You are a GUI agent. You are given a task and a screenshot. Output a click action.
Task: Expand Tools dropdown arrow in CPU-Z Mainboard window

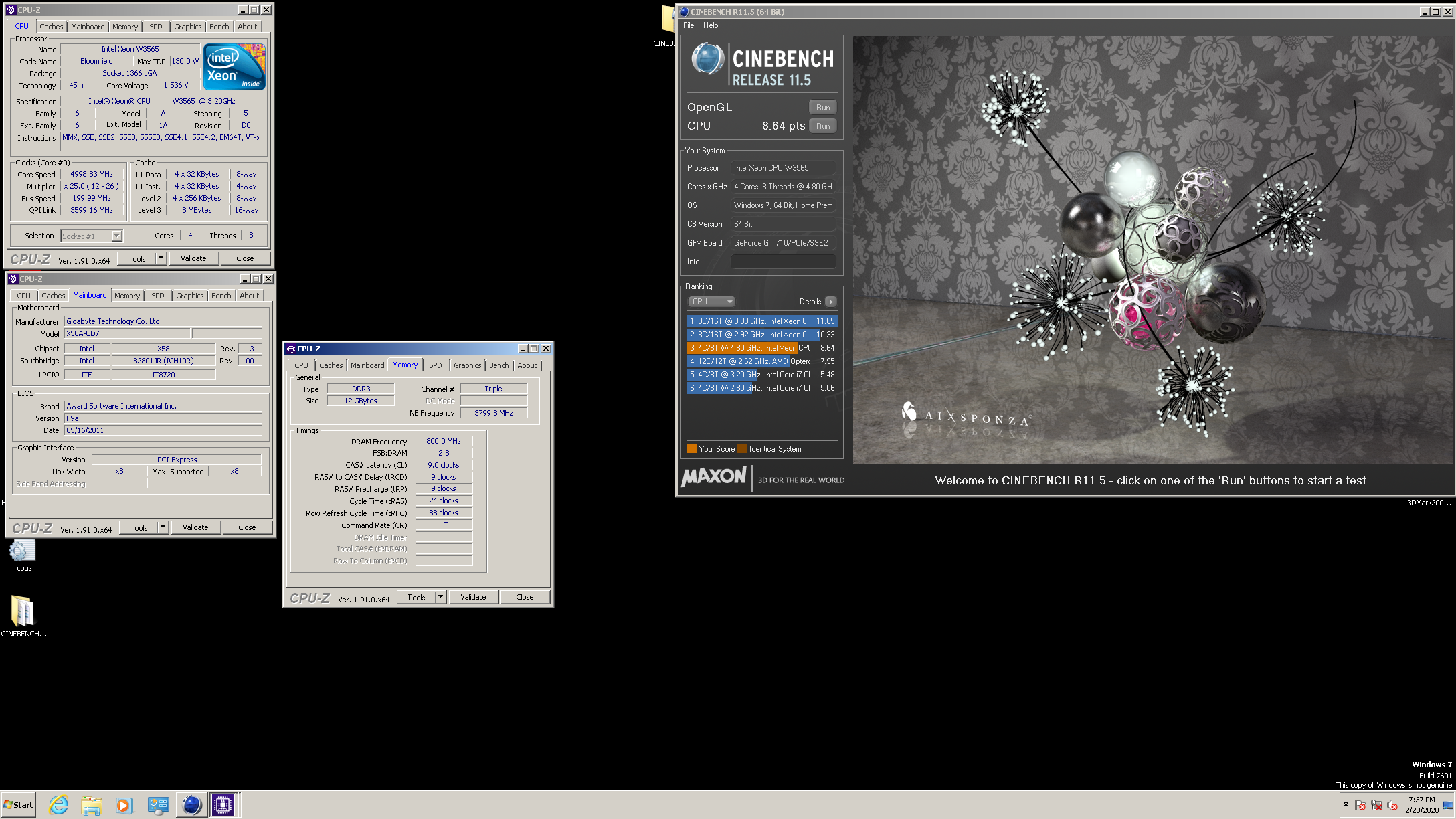(163, 527)
